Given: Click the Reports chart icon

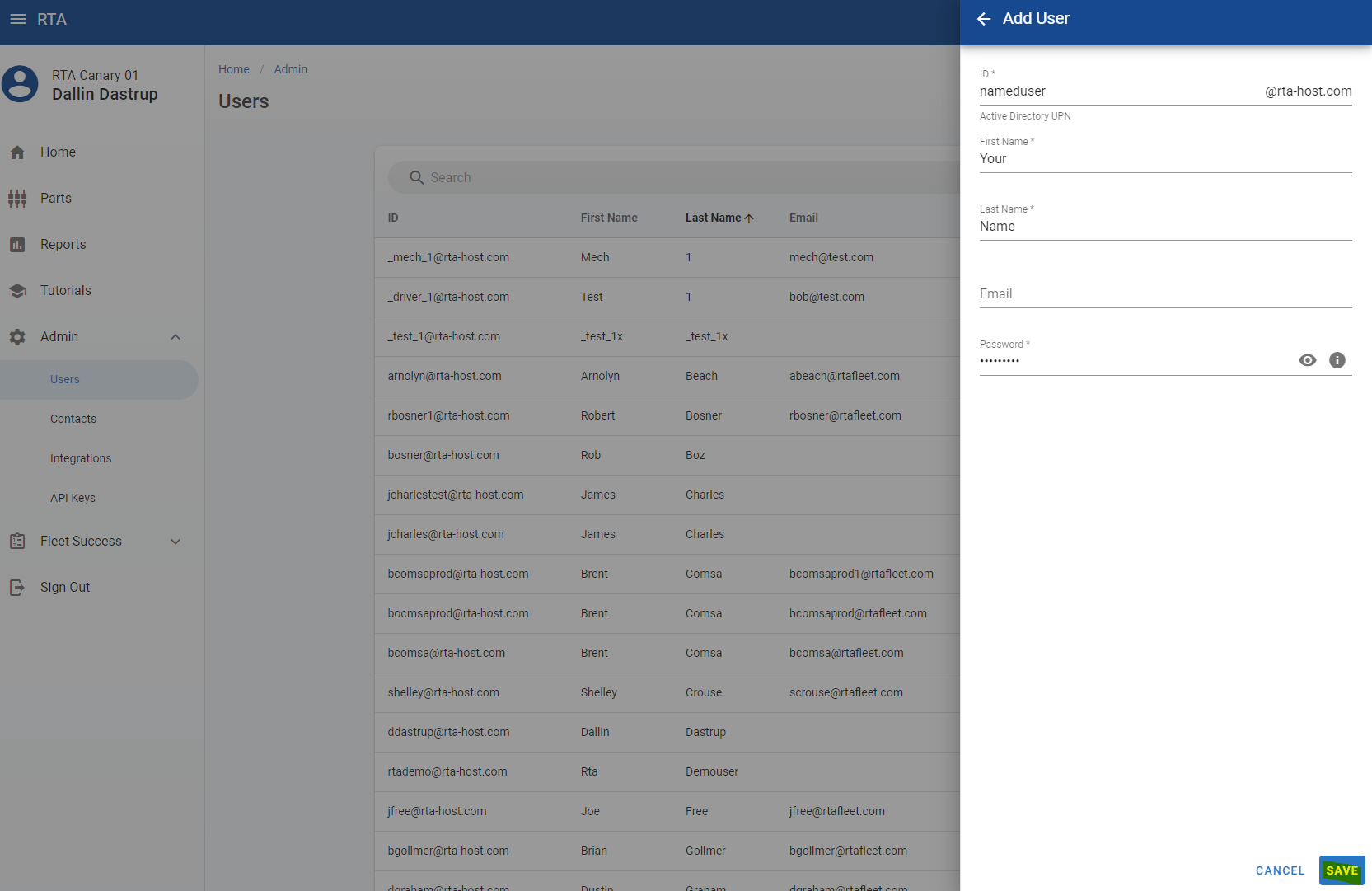Looking at the screenshot, I should (17, 245).
